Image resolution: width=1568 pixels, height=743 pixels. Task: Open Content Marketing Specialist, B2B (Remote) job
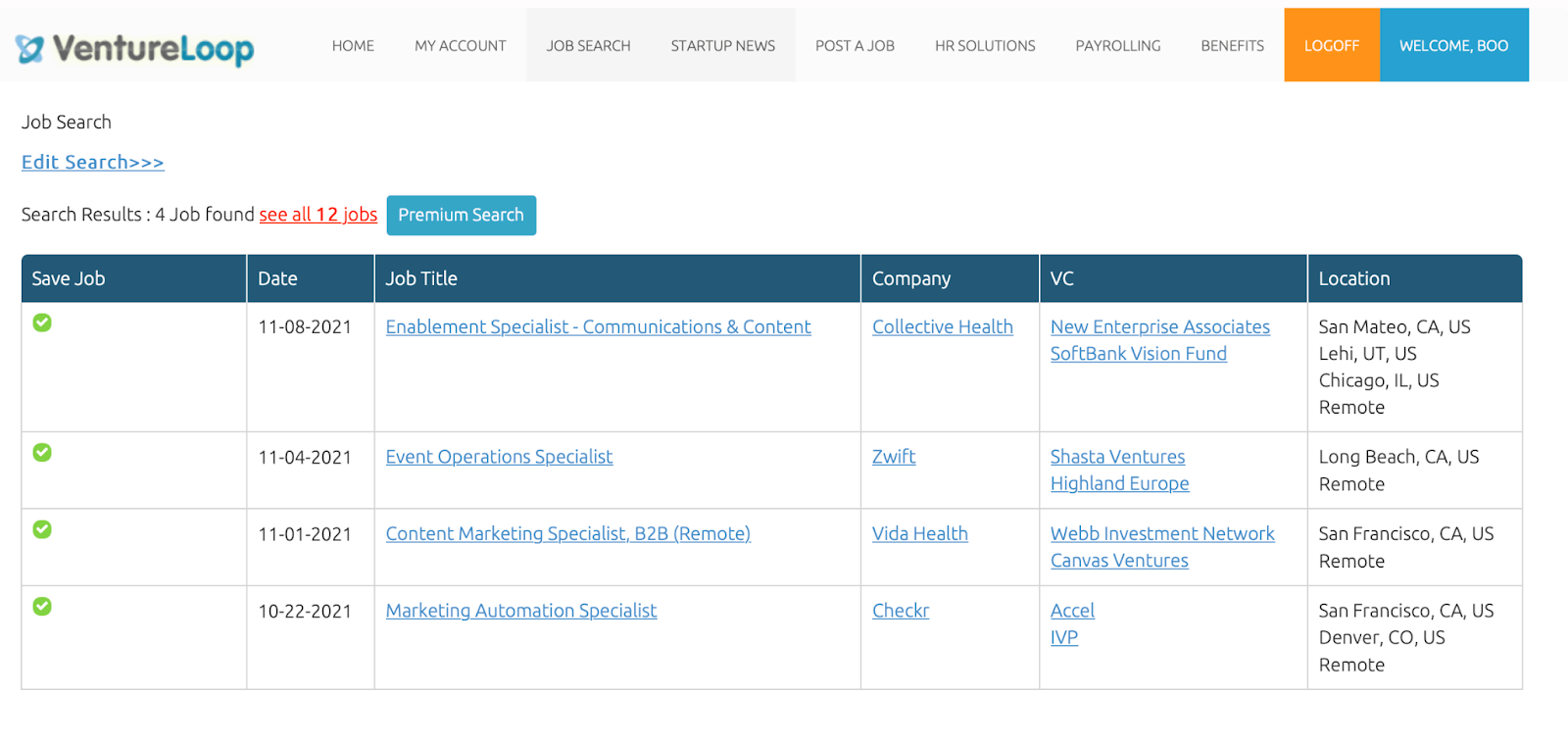(568, 533)
